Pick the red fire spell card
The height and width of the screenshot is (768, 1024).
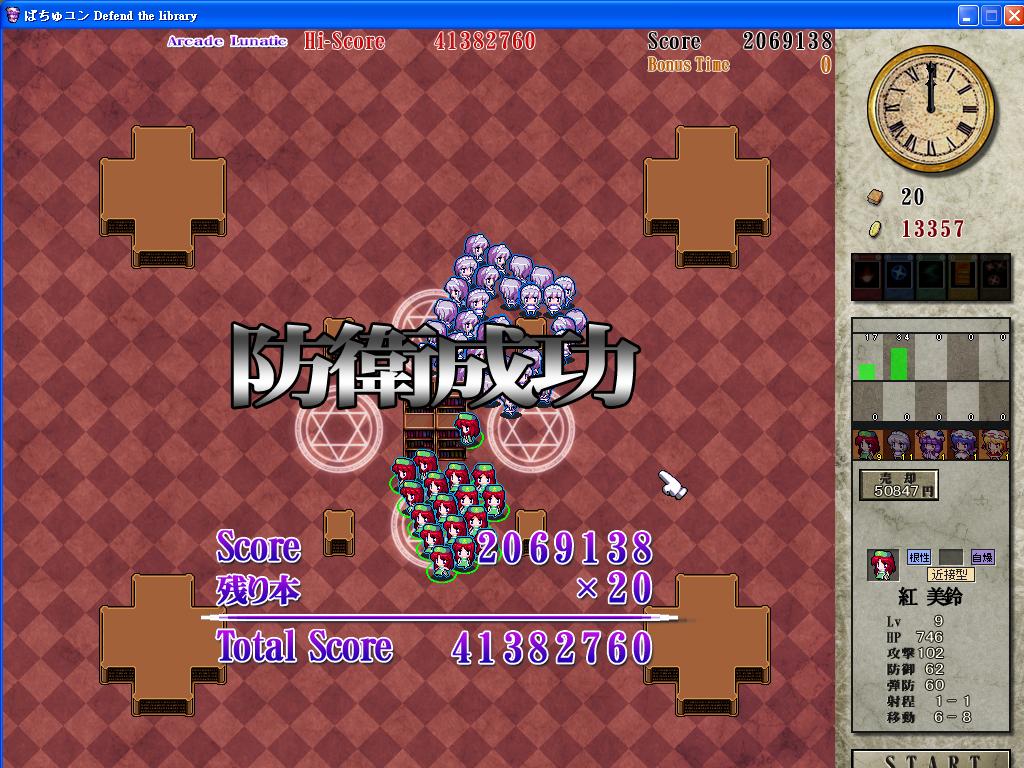pos(867,277)
